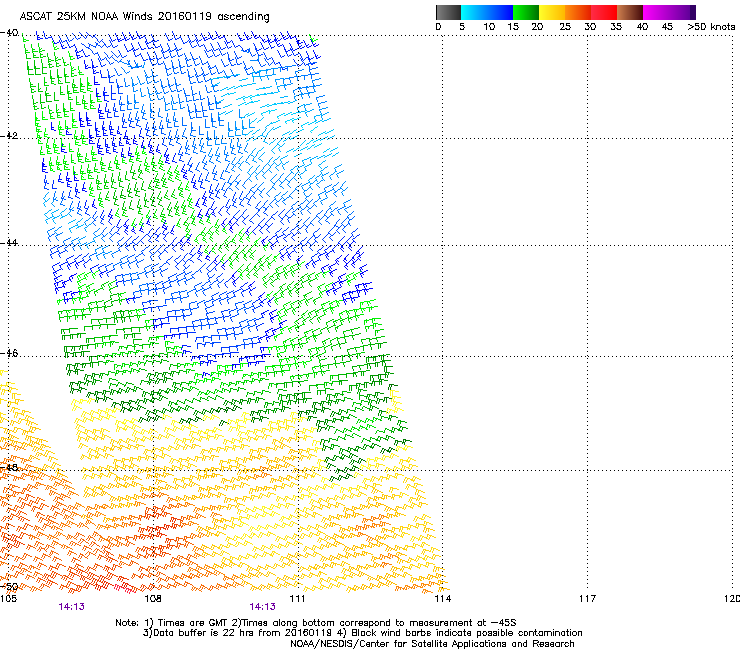Click the gray 0-5 knots legend segment
The height and width of the screenshot is (650, 740).
click(x=449, y=12)
